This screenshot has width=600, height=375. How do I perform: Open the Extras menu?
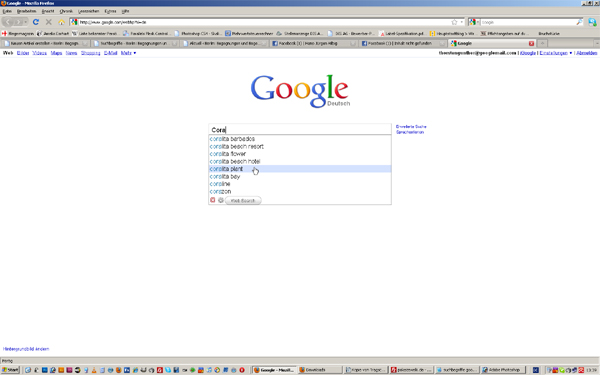(x=110, y=11)
